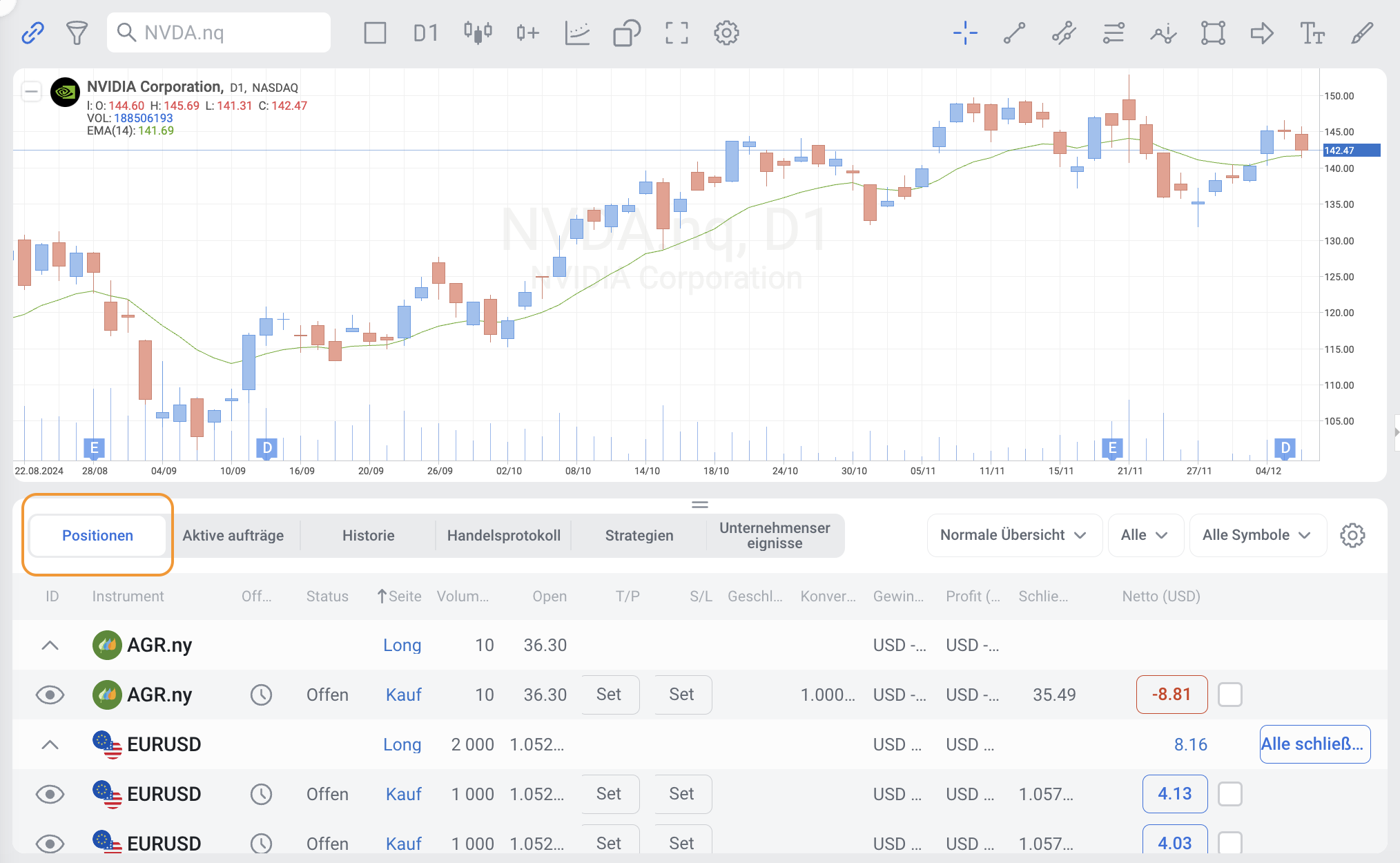Open the filter funnel tool
Screen dimensions: 1400x863
click(77, 32)
